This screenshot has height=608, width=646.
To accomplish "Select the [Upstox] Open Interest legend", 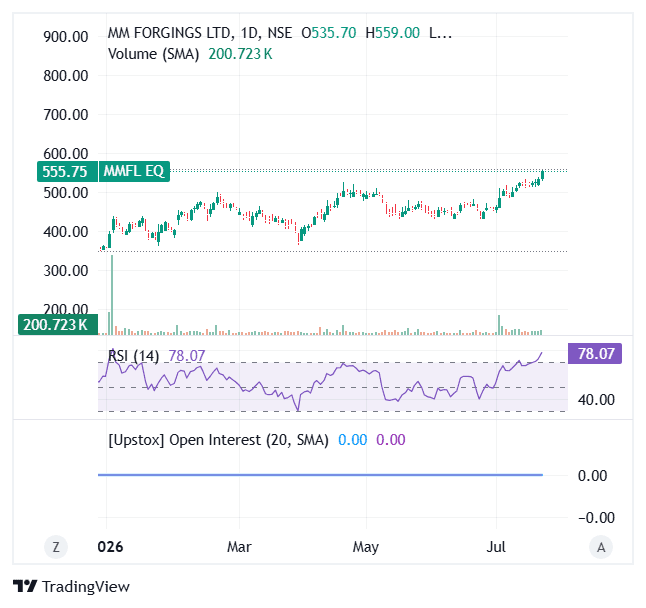I will [x=218, y=440].
